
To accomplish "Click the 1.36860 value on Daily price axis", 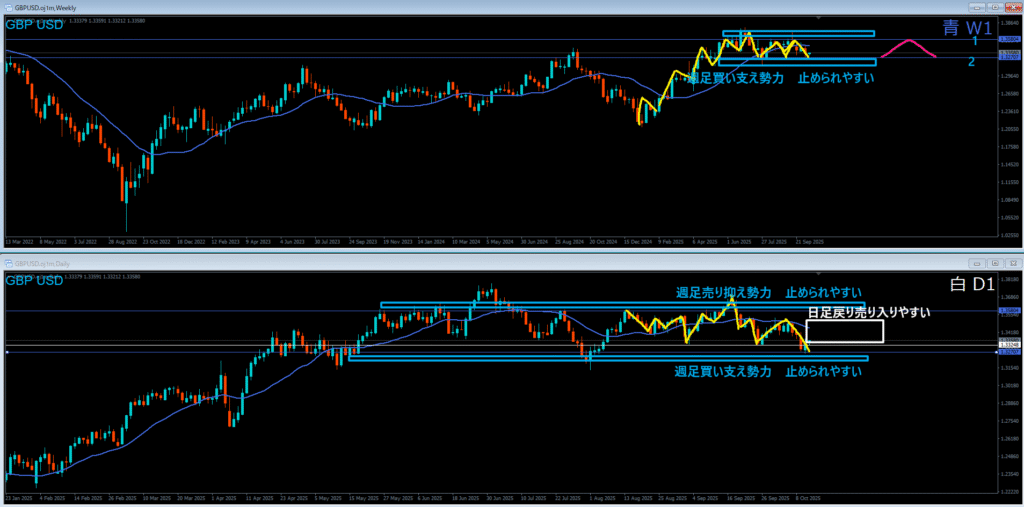I will [1010, 297].
